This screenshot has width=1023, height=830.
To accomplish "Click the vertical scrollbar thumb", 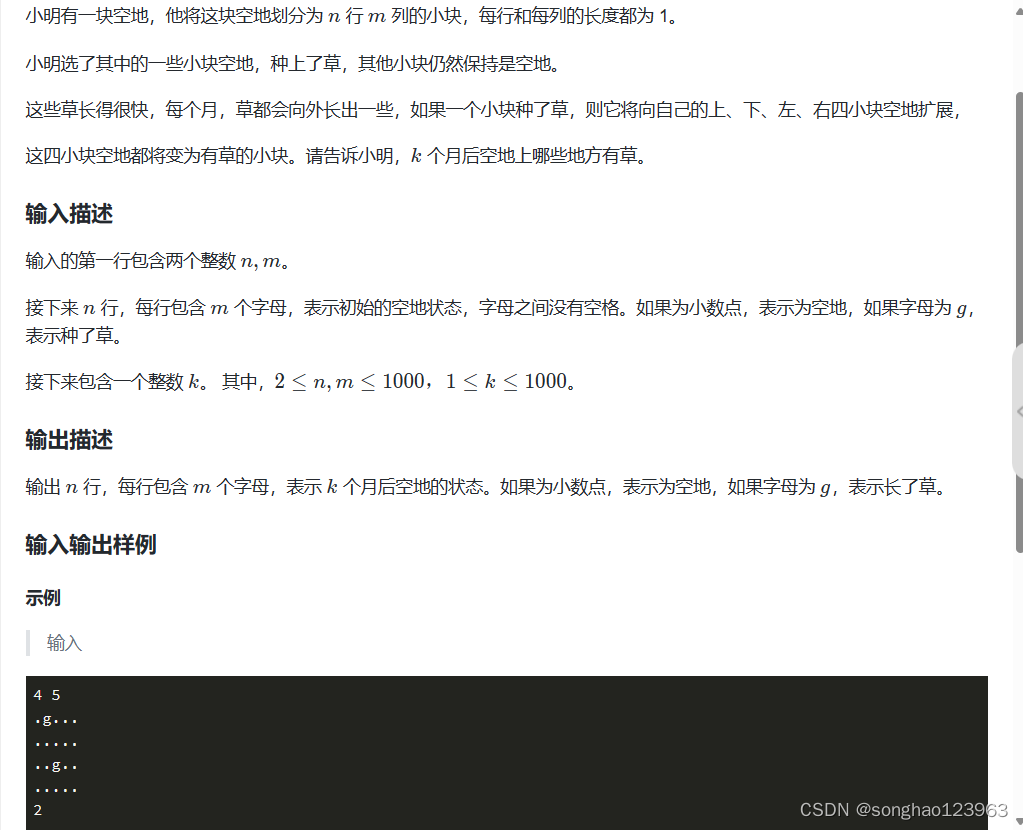I will (1019, 323).
